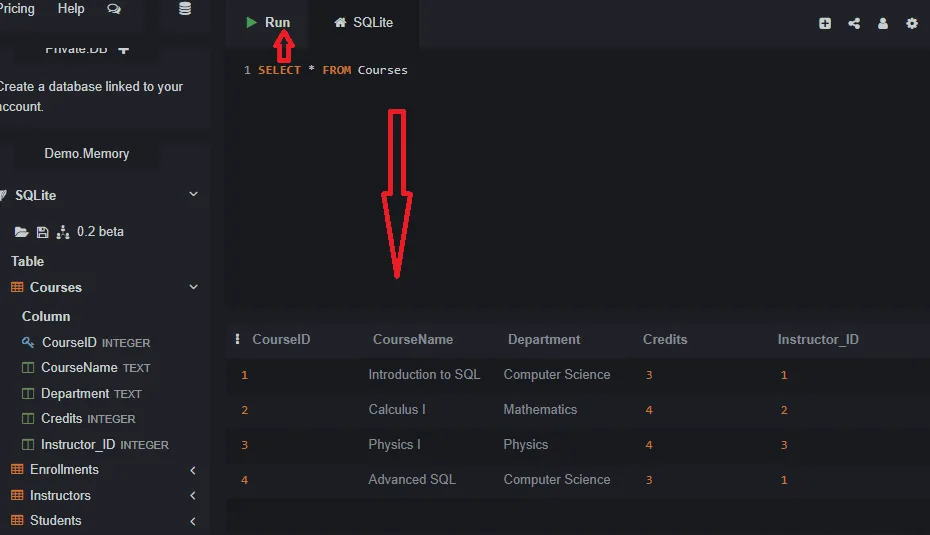Click the save disk icon

tap(42, 232)
